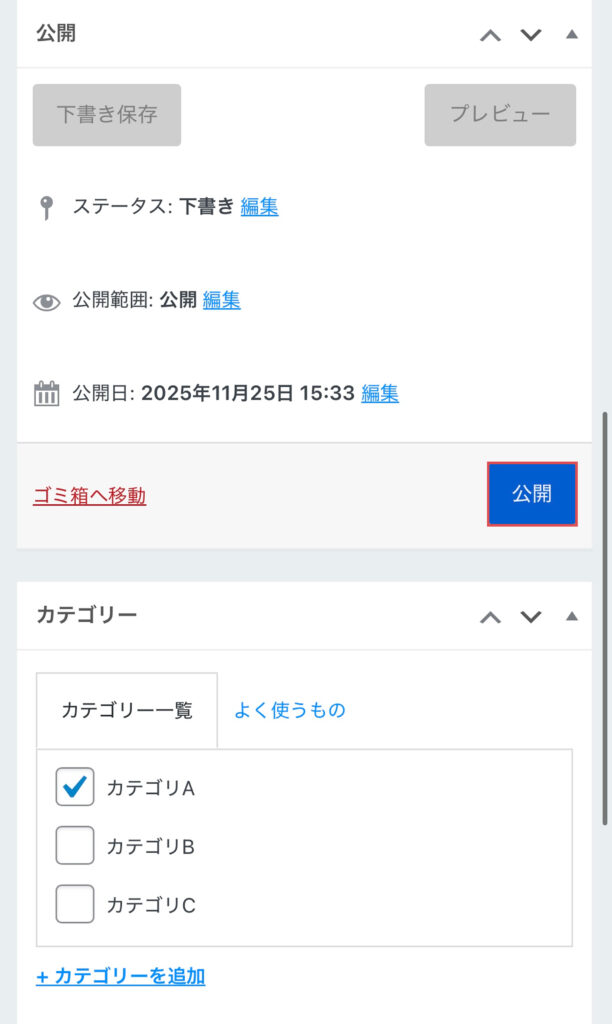Image resolution: width=612 pixels, height=1024 pixels.
Task: Switch to the よく使うもの tab
Action: [x=290, y=711]
